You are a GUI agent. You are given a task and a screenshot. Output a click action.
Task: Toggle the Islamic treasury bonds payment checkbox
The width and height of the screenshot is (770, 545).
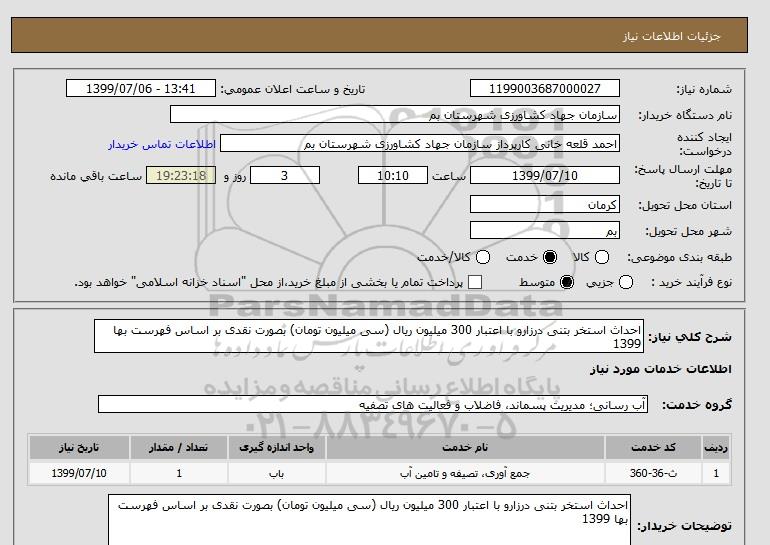point(475,283)
